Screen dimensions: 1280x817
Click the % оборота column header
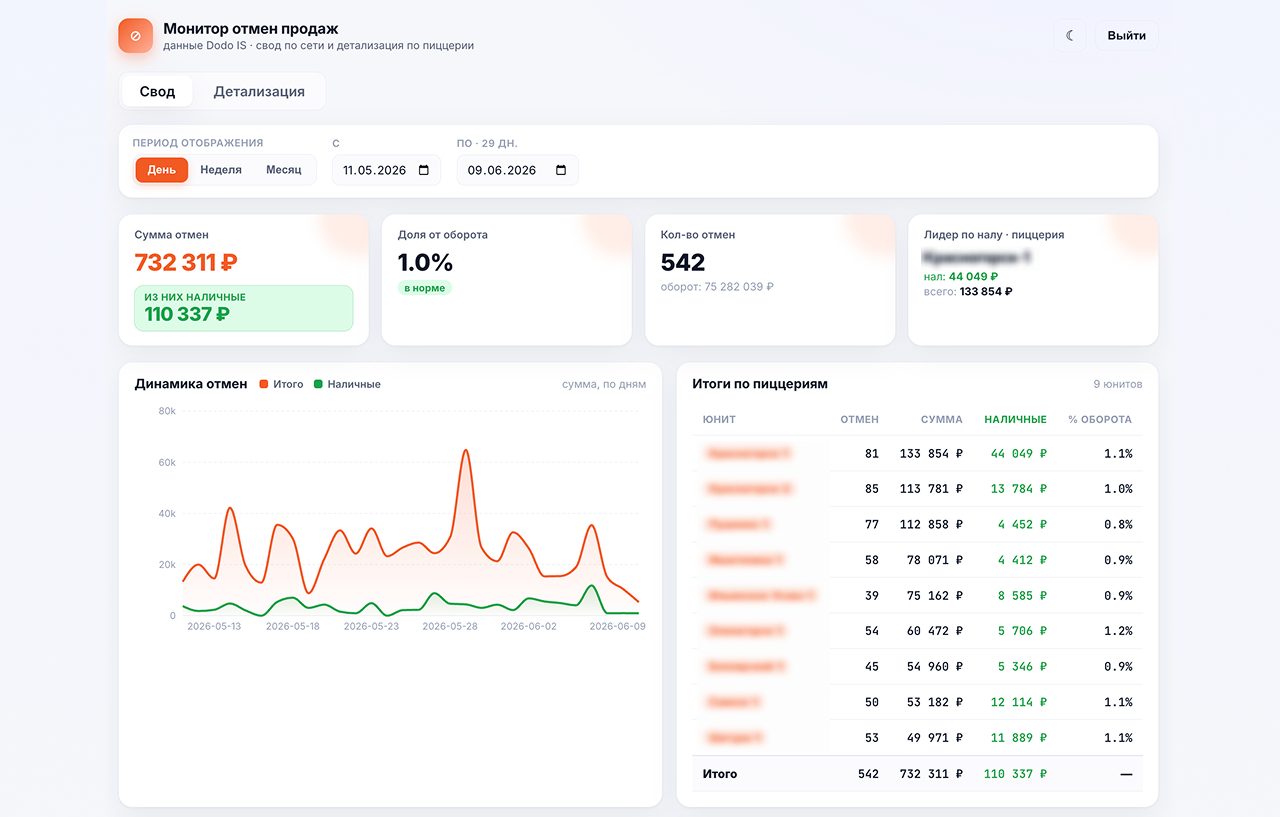pyautogui.click(x=1100, y=420)
